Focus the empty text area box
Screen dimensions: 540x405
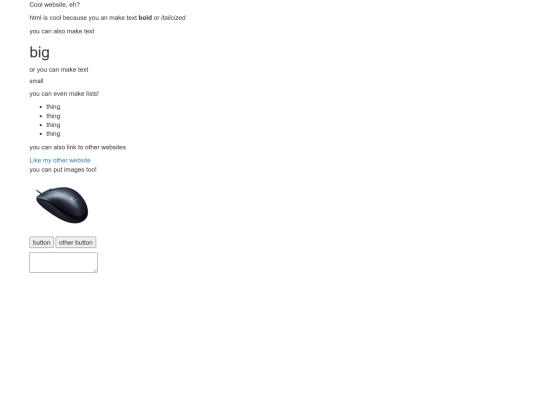tap(63, 262)
